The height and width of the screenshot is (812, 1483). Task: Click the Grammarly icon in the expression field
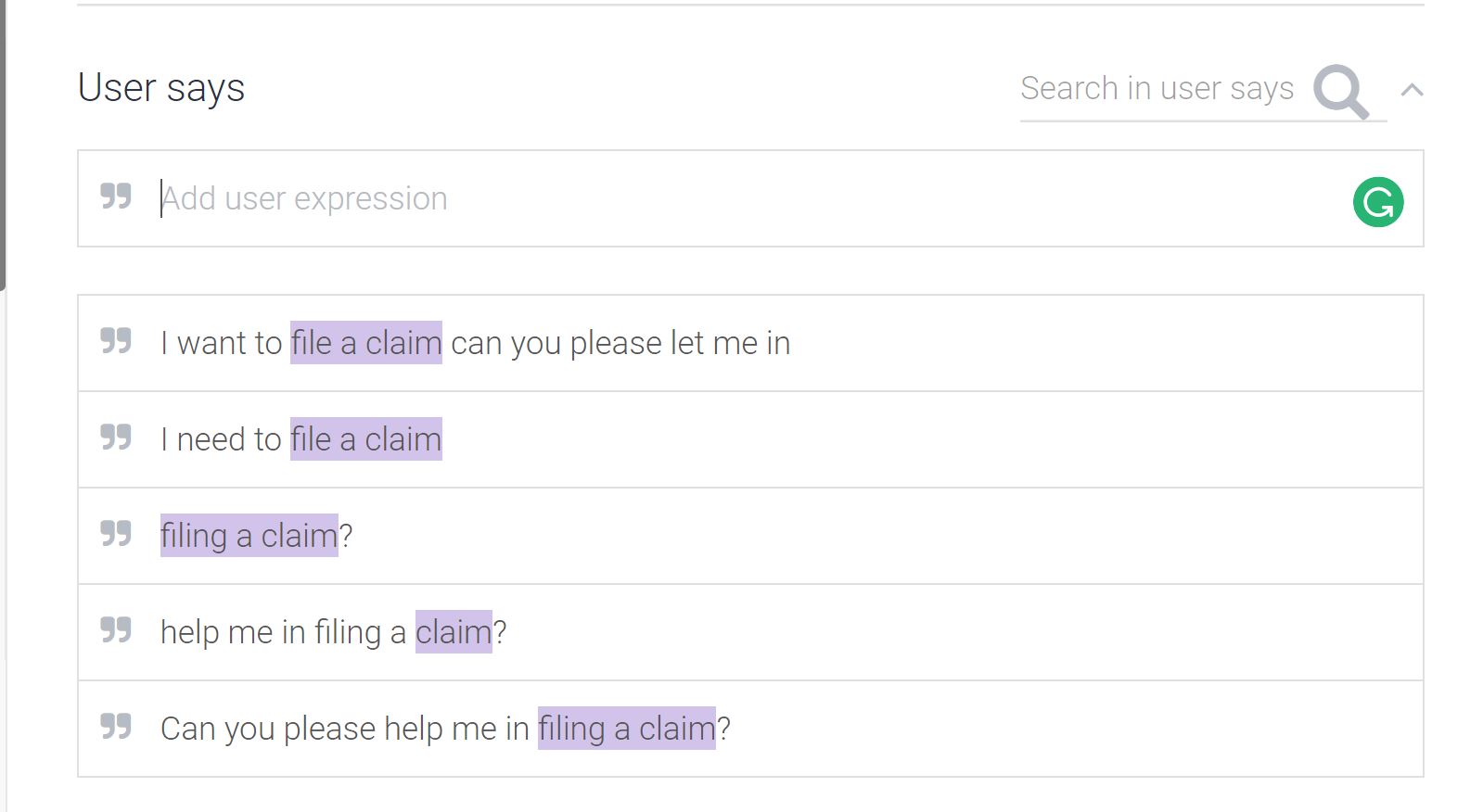pyautogui.click(x=1377, y=202)
